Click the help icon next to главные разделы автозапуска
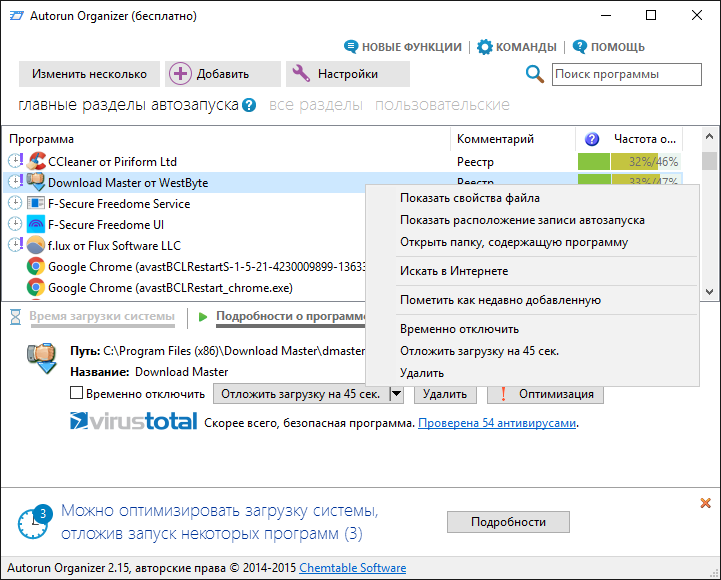The height and width of the screenshot is (580, 721). click(x=249, y=105)
